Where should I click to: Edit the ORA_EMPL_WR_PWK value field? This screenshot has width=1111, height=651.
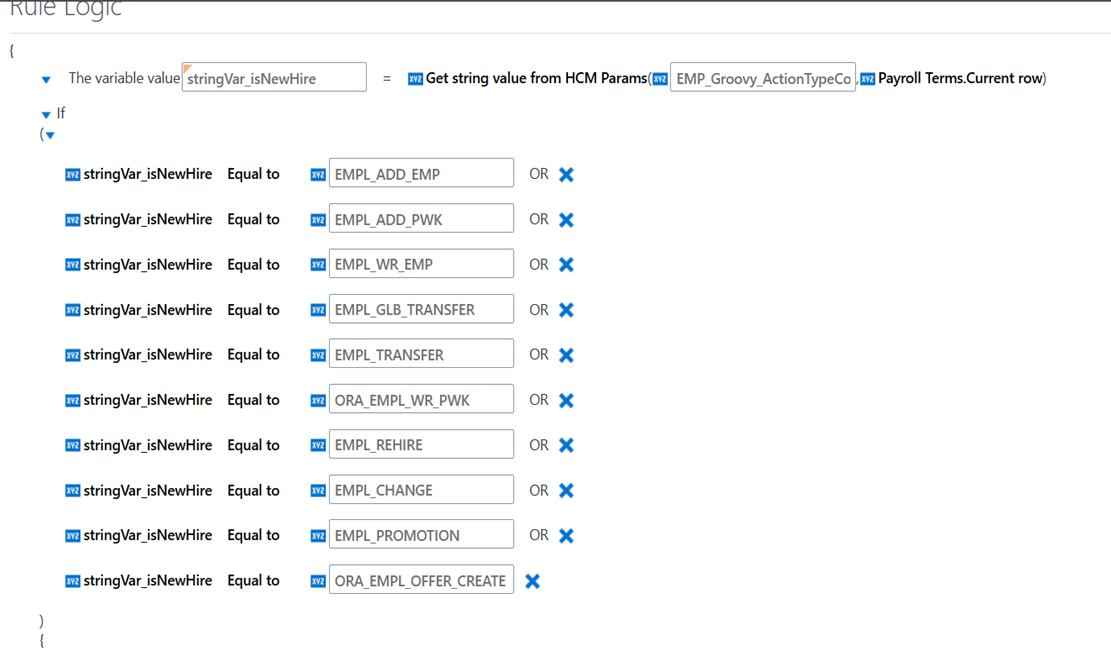422,400
